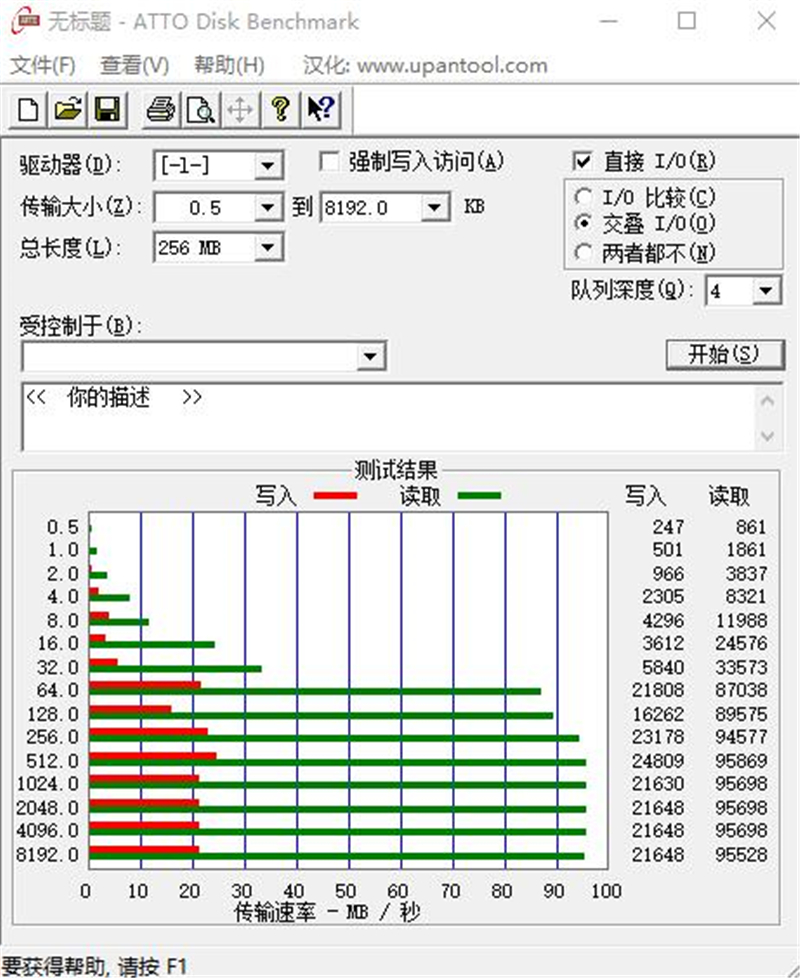Screen dimensions: 800x978
Task: Select the locator crosshair tool
Action: [x=239, y=110]
